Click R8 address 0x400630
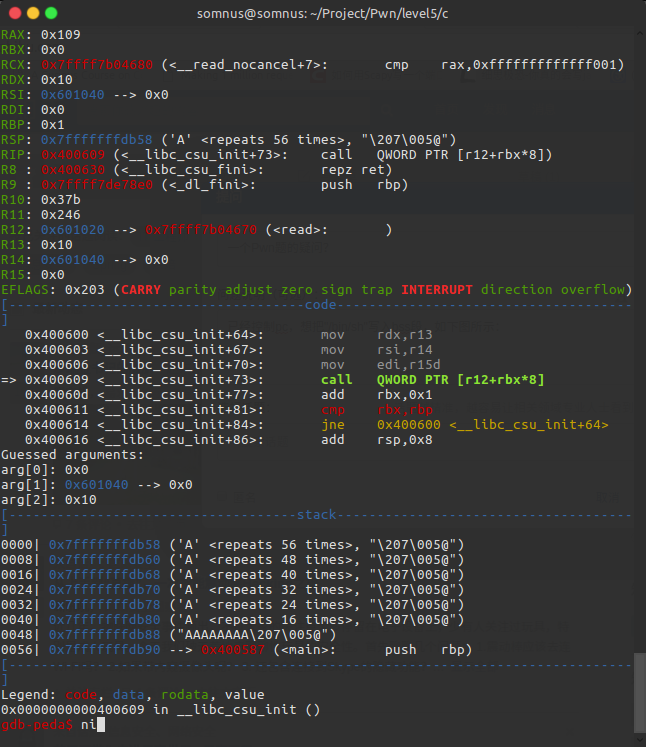The width and height of the screenshot is (646, 747). (x=72, y=170)
